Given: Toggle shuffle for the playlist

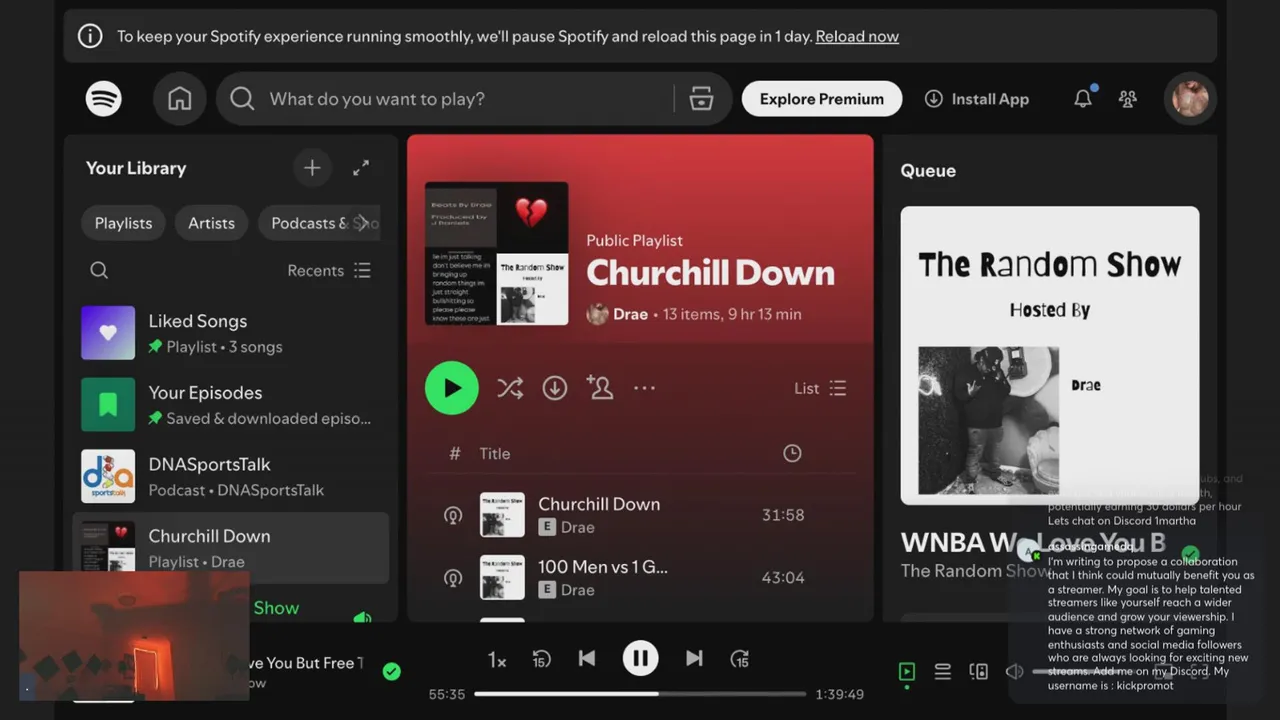Looking at the screenshot, I should [510, 388].
